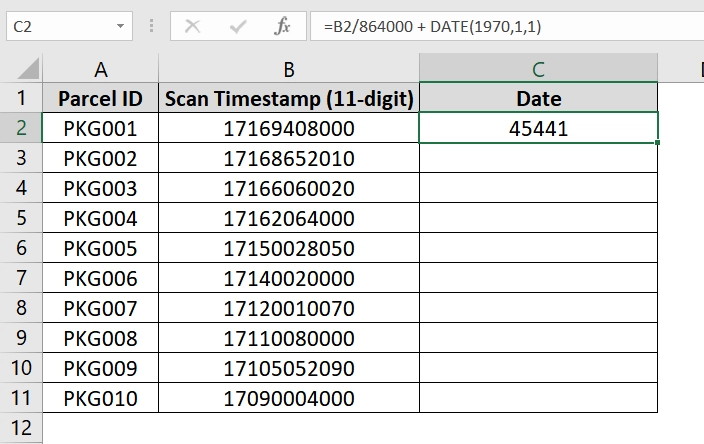
Task: Select row 3 header
Action: [x=21, y=158]
